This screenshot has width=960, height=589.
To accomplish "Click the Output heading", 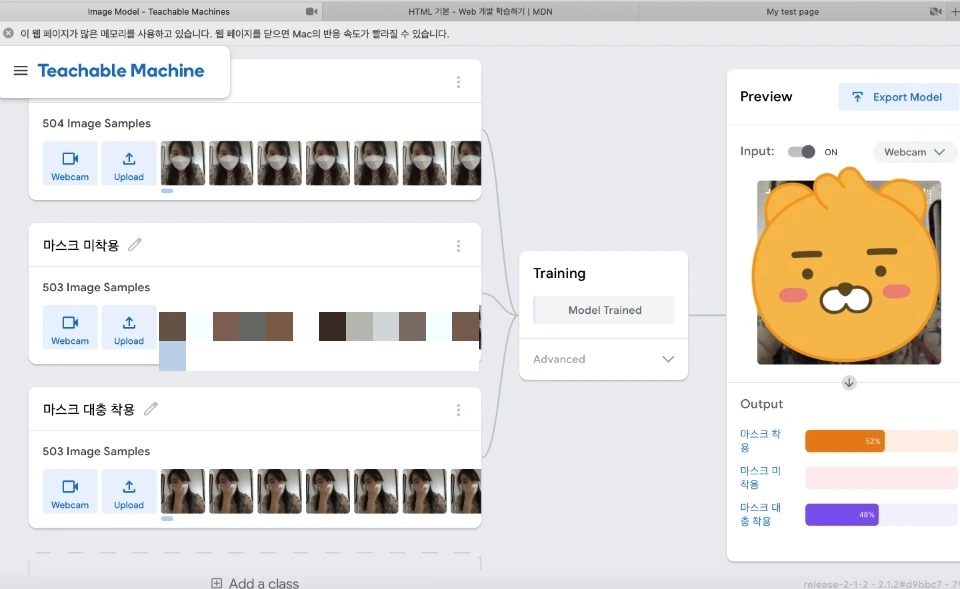I will click(x=762, y=404).
